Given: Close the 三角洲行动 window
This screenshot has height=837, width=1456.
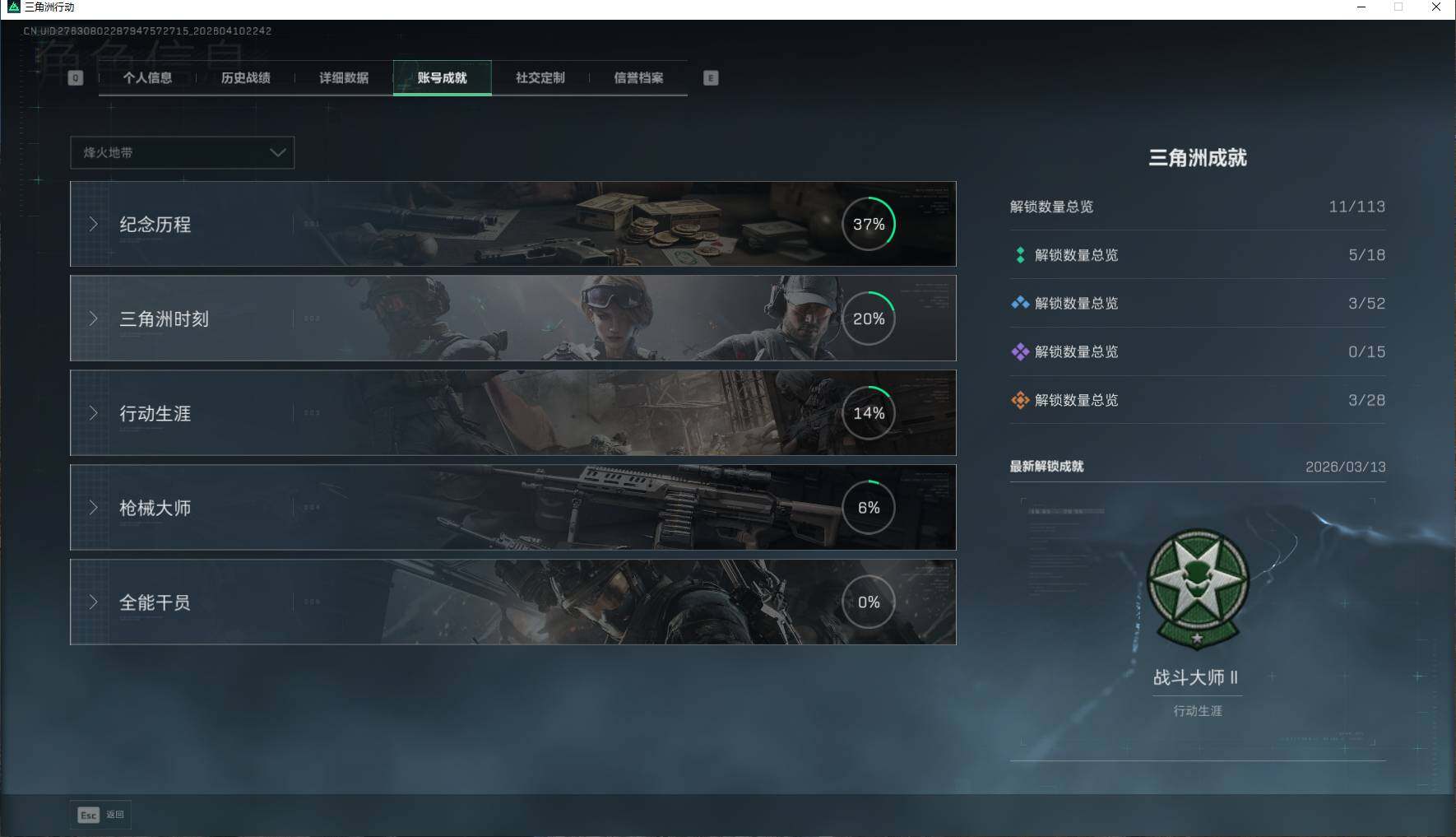Looking at the screenshot, I should click(1436, 7).
